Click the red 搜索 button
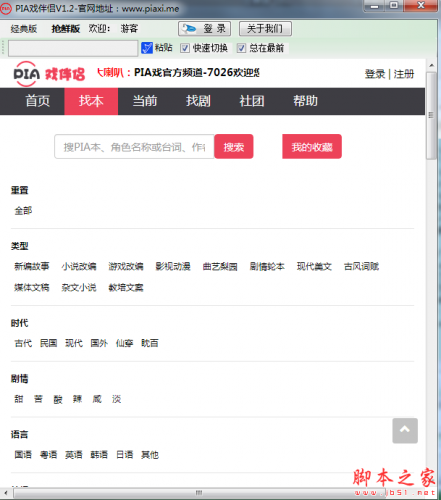441x500 pixels. click(234, 147)
